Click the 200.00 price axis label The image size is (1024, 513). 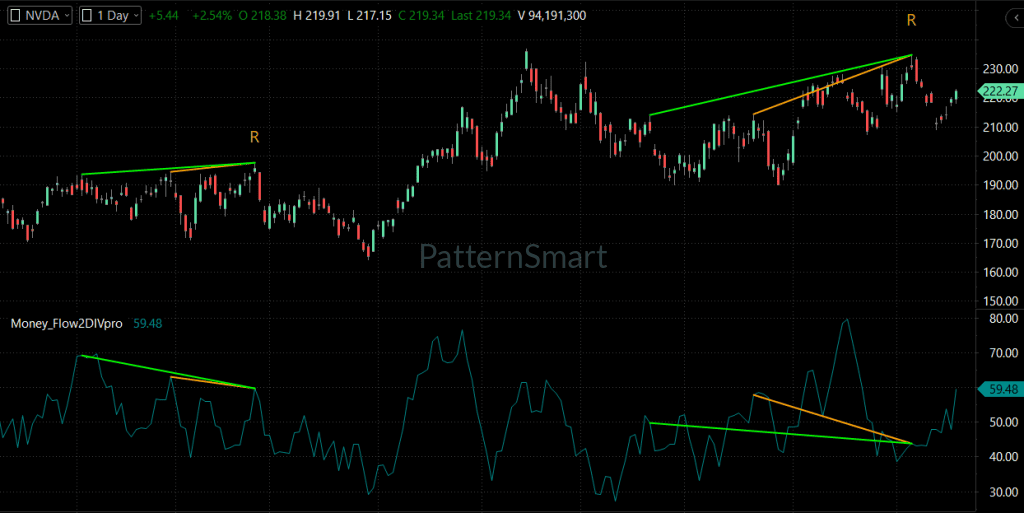coord(1000,156)
